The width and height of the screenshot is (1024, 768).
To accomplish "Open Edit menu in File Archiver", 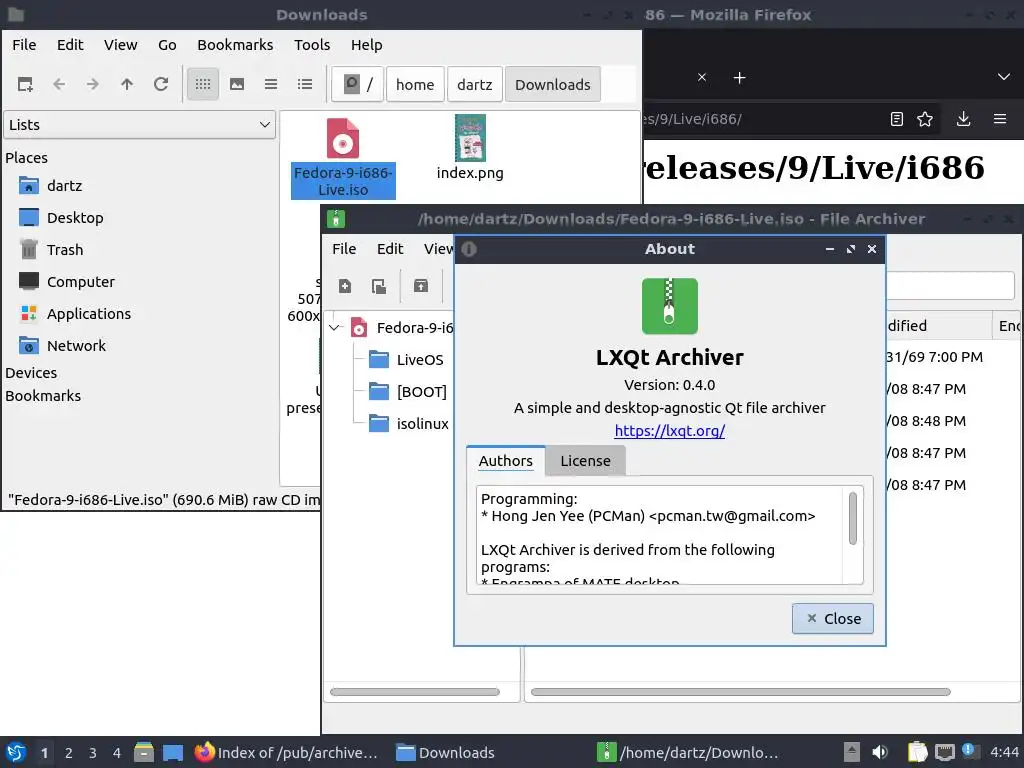I will 390,249.
